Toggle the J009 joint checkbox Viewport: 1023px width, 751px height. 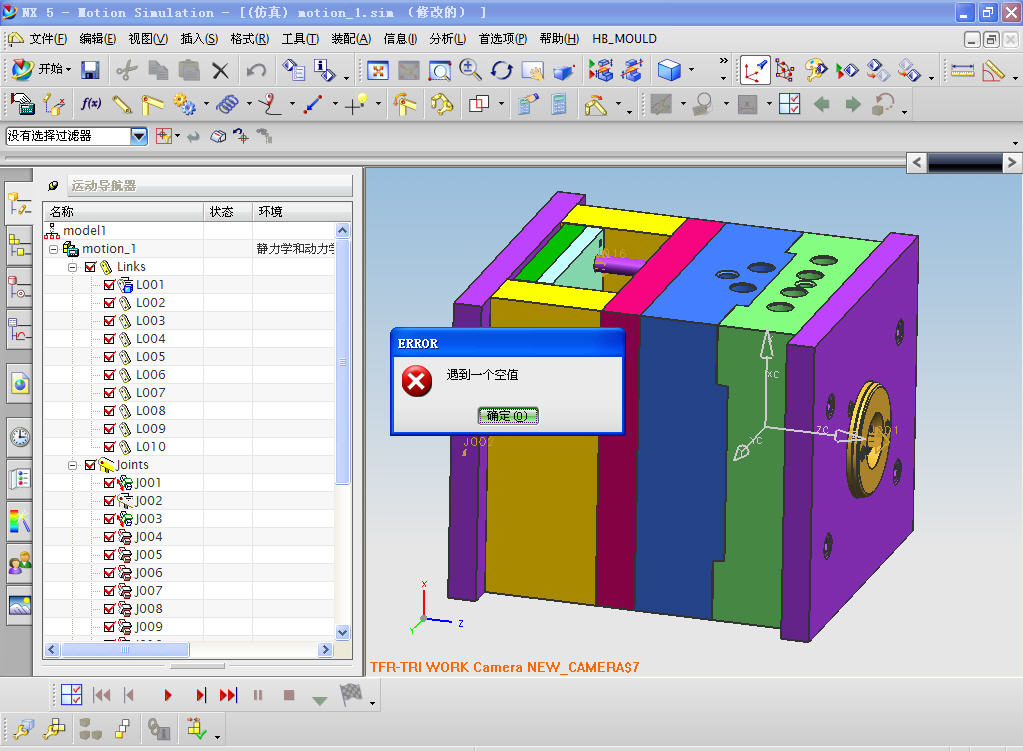pos(109,626)
